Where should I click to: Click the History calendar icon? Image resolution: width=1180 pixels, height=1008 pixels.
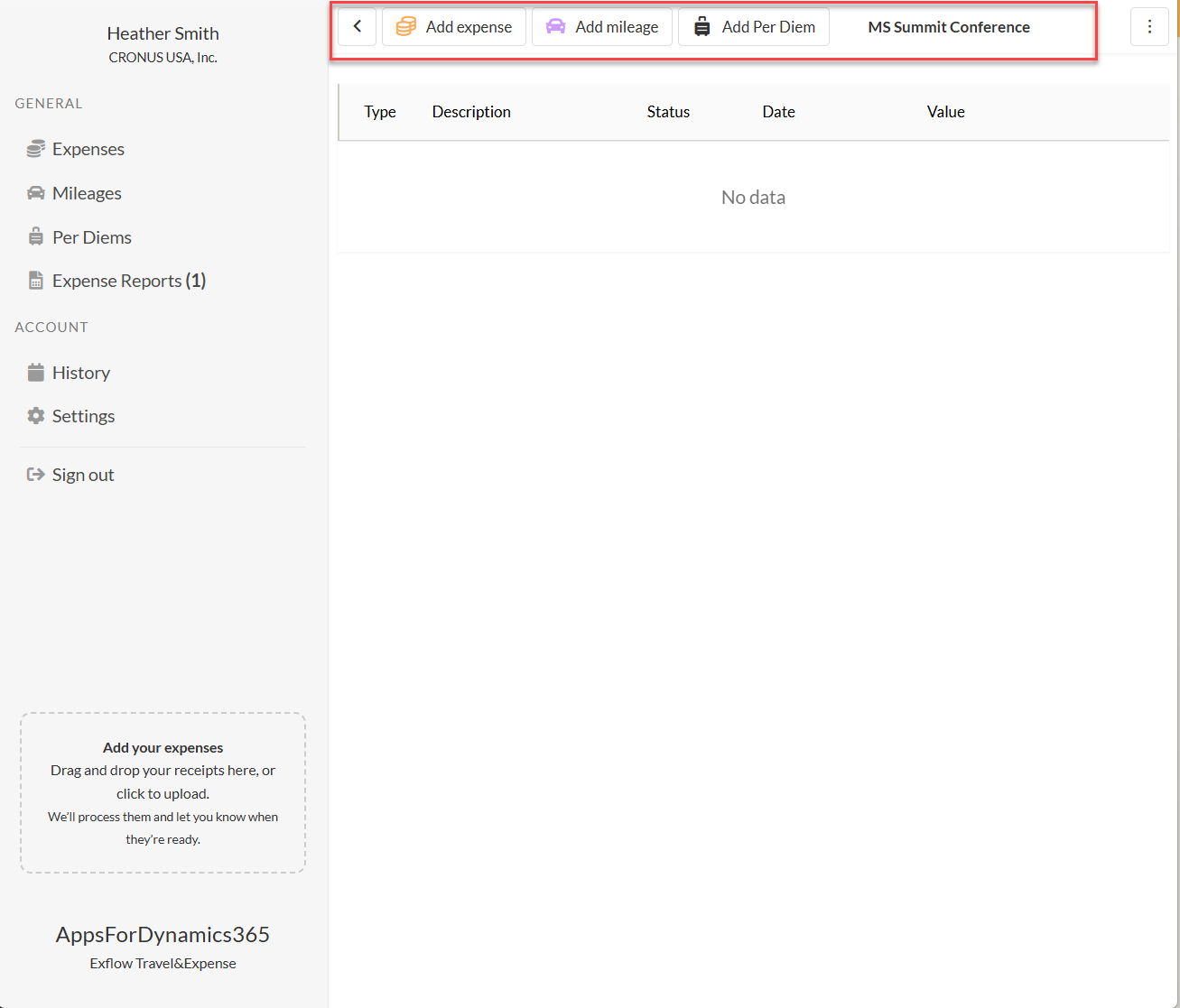pos(36,372)
